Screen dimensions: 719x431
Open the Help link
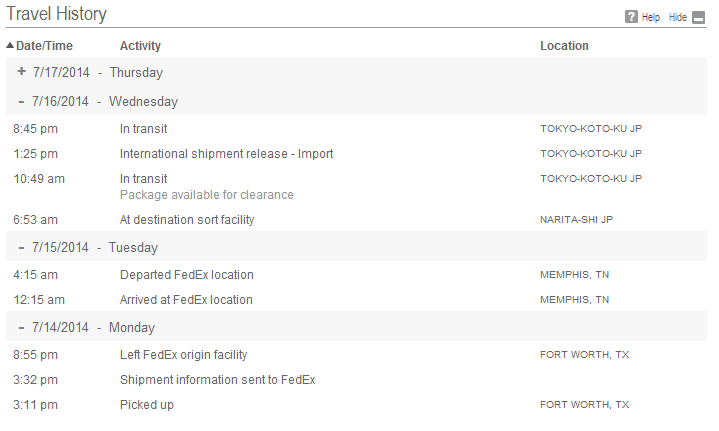(x=651, y=17)
